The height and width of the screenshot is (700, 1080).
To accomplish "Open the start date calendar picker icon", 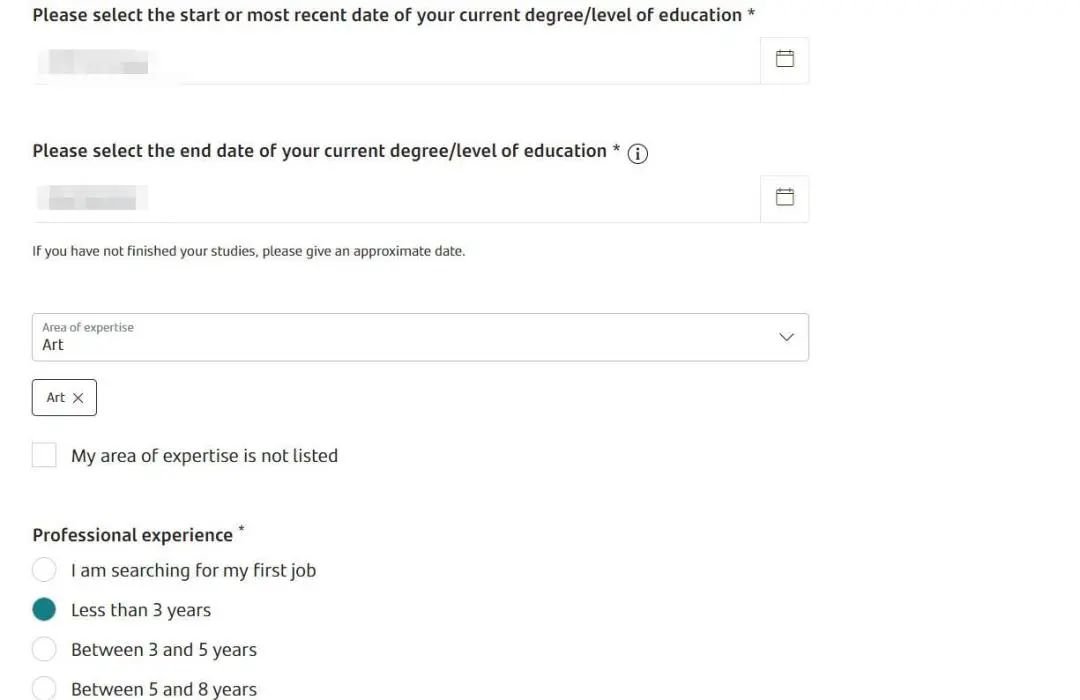I will 785,59.
